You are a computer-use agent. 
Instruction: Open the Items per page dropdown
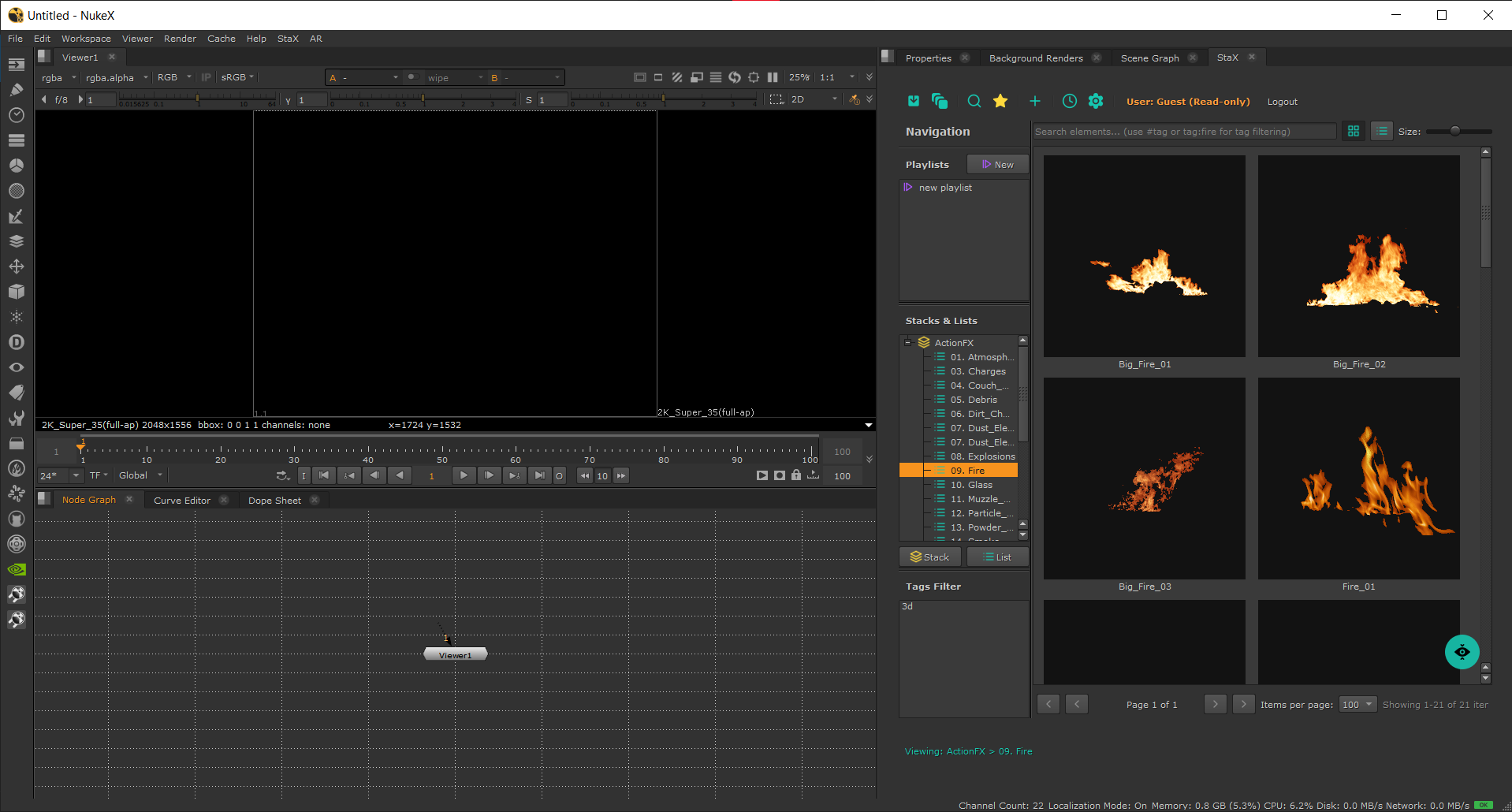[x=1357, y=705]
